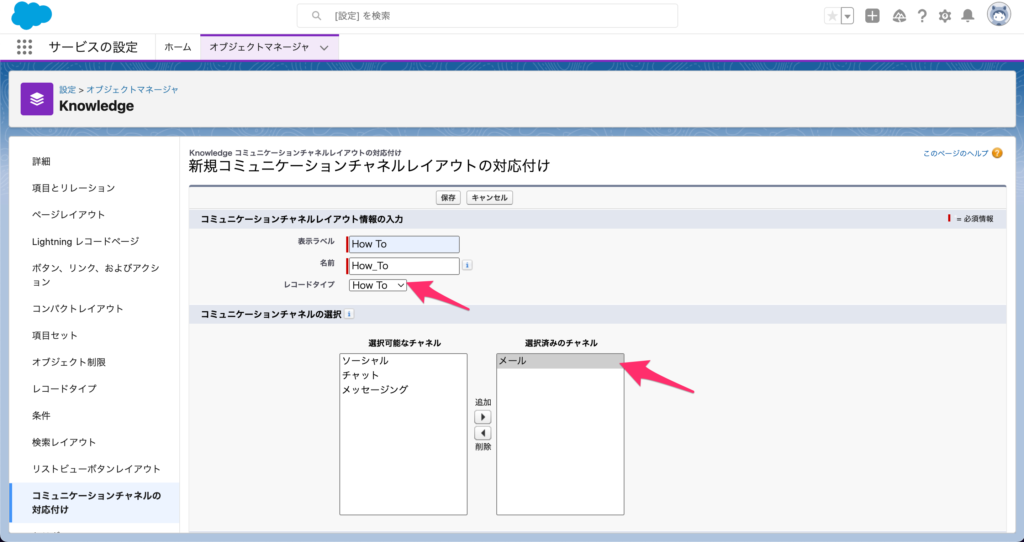
Task: Click the Trailhead guidance icon
Action: pos(899,16)
